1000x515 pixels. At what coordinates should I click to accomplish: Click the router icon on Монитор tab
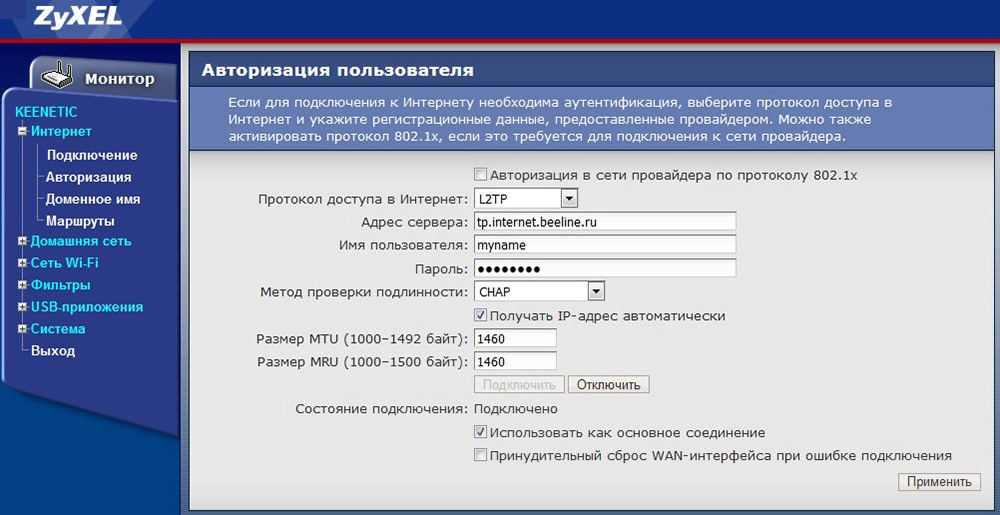click(57, 77)
